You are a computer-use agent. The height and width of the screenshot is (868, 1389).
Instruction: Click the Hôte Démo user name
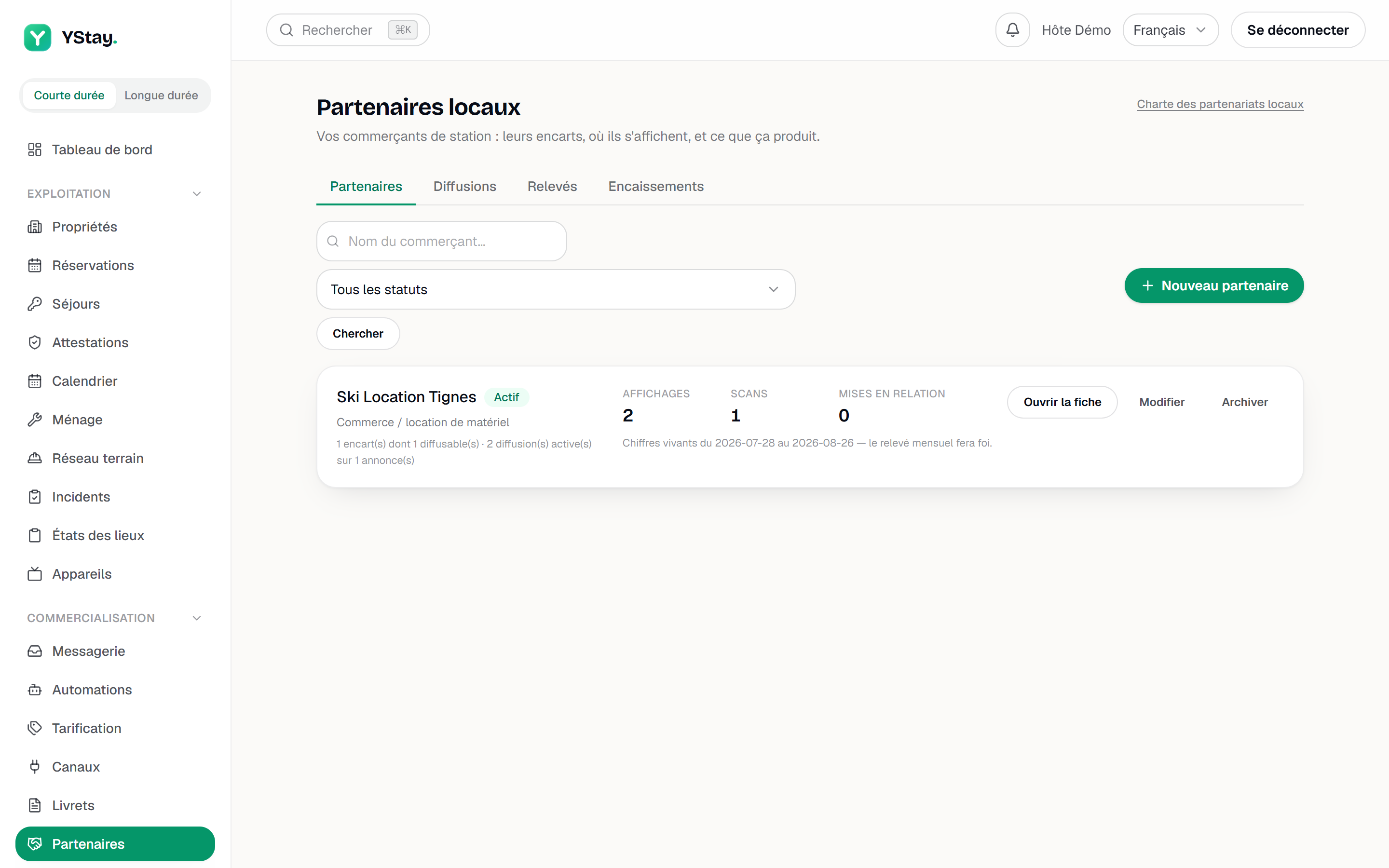(x=1076, y=30)
